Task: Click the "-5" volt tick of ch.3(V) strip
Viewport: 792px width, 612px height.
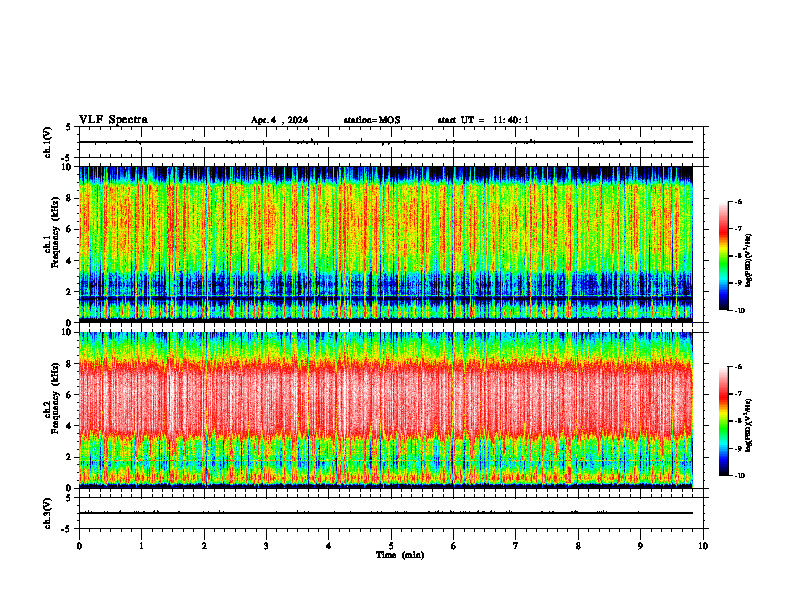Action: pos(67,529)
